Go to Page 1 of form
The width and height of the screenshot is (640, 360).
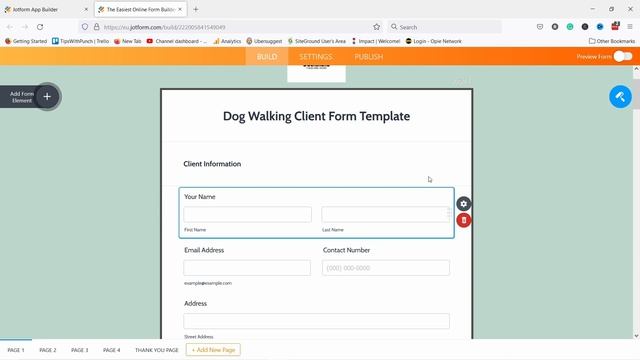click(16, 350)
